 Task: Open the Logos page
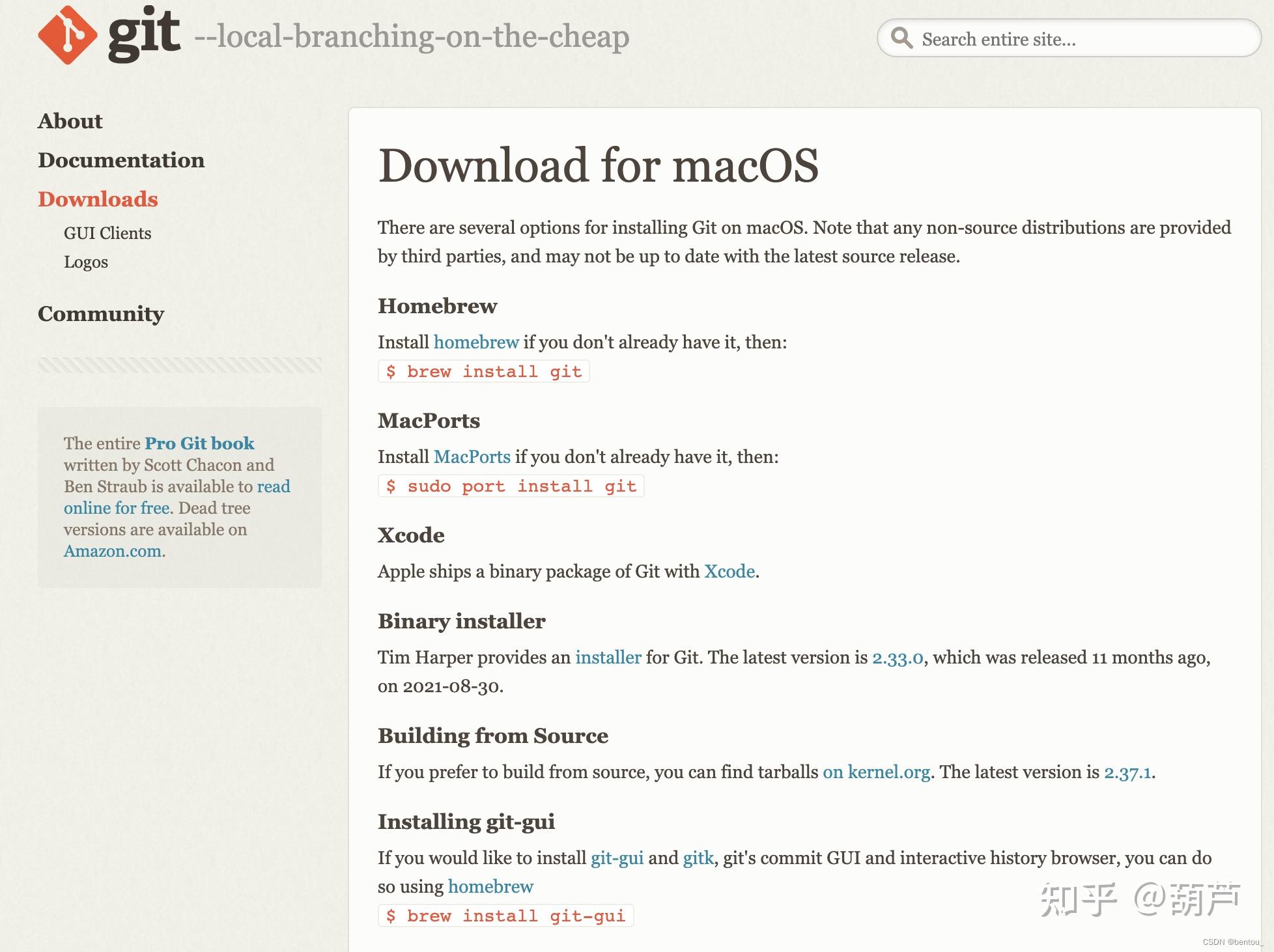pos(87,262)
